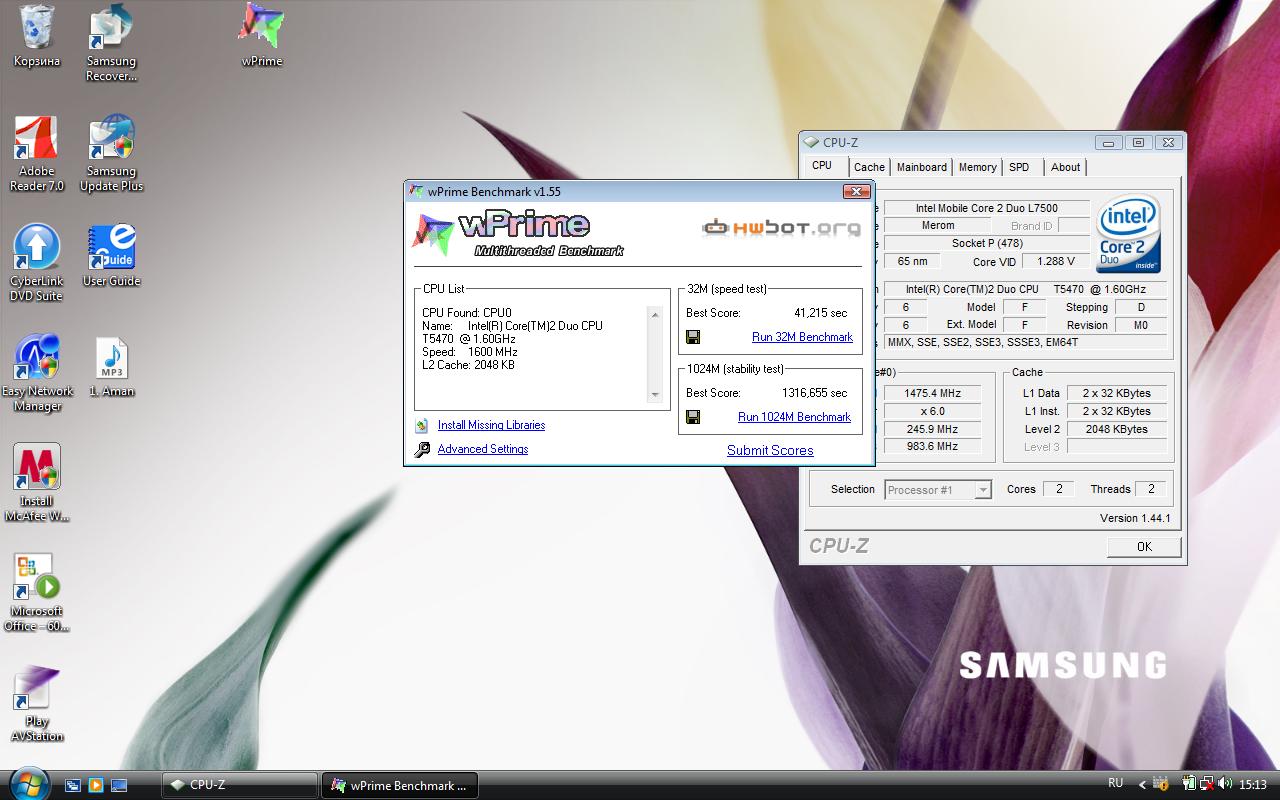Click Run 1024M Benchmark link
Screen dimensions: 1280x800
(794, 417)
